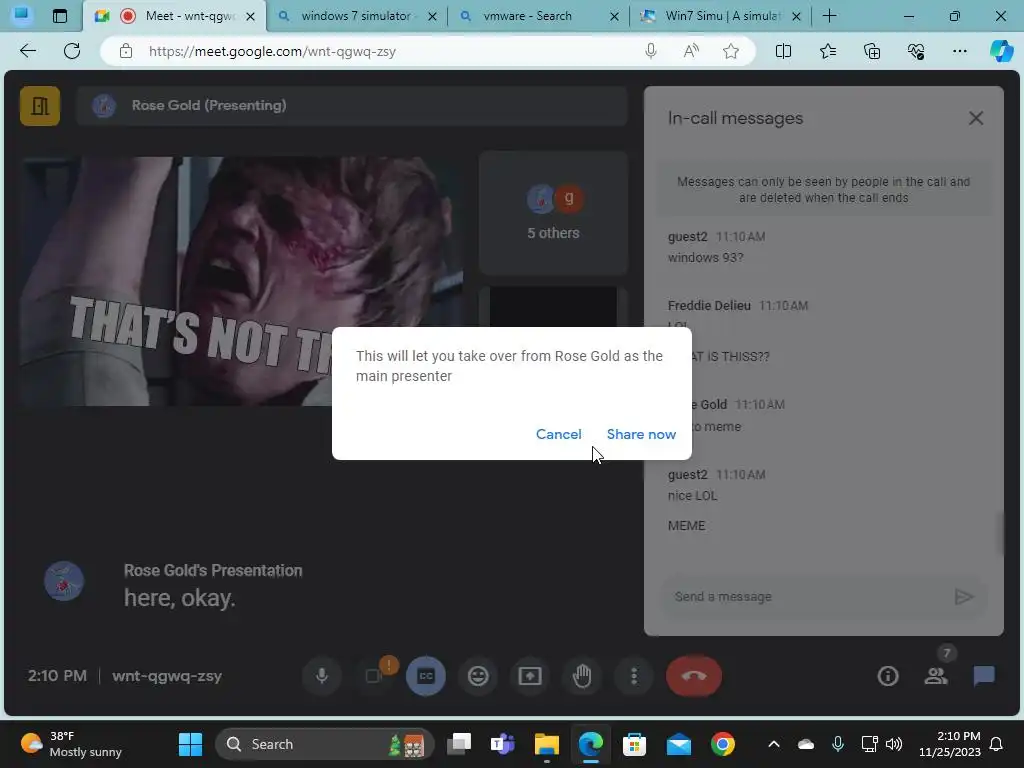Open Google Chrome from taskbar

[722, 744]
